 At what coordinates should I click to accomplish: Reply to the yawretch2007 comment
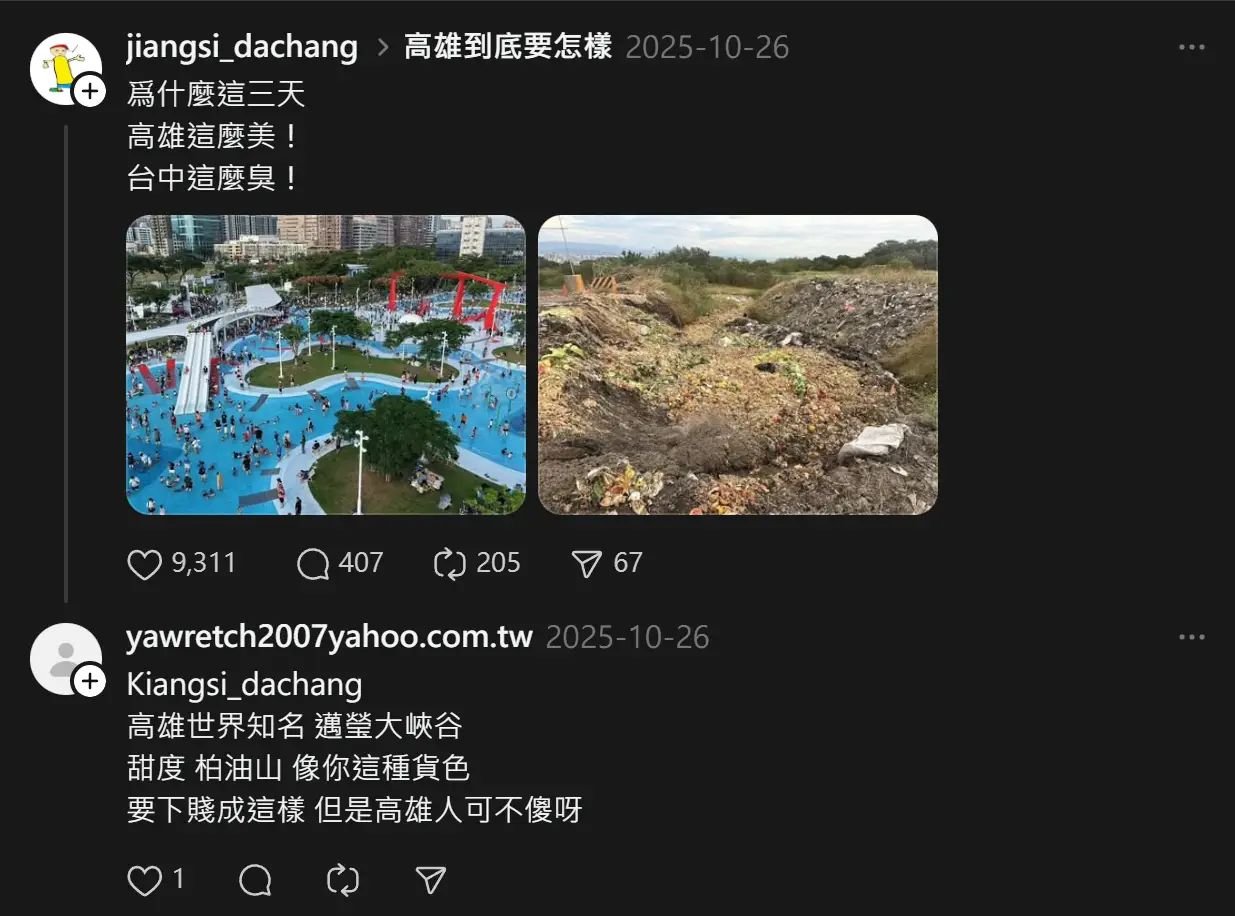pyautogui.click(x=256, y=880)
